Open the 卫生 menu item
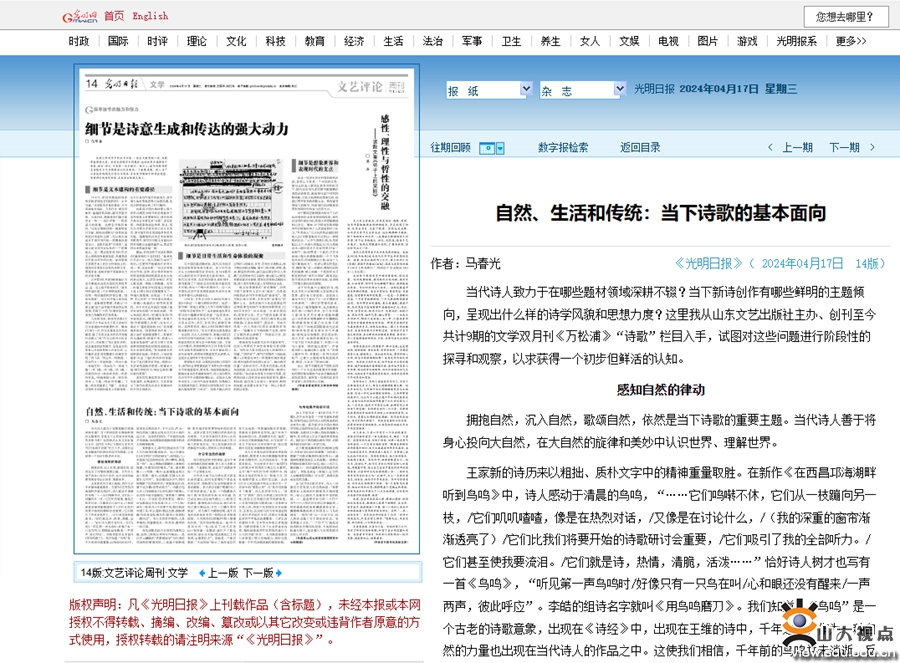 (x=511, y=41)
